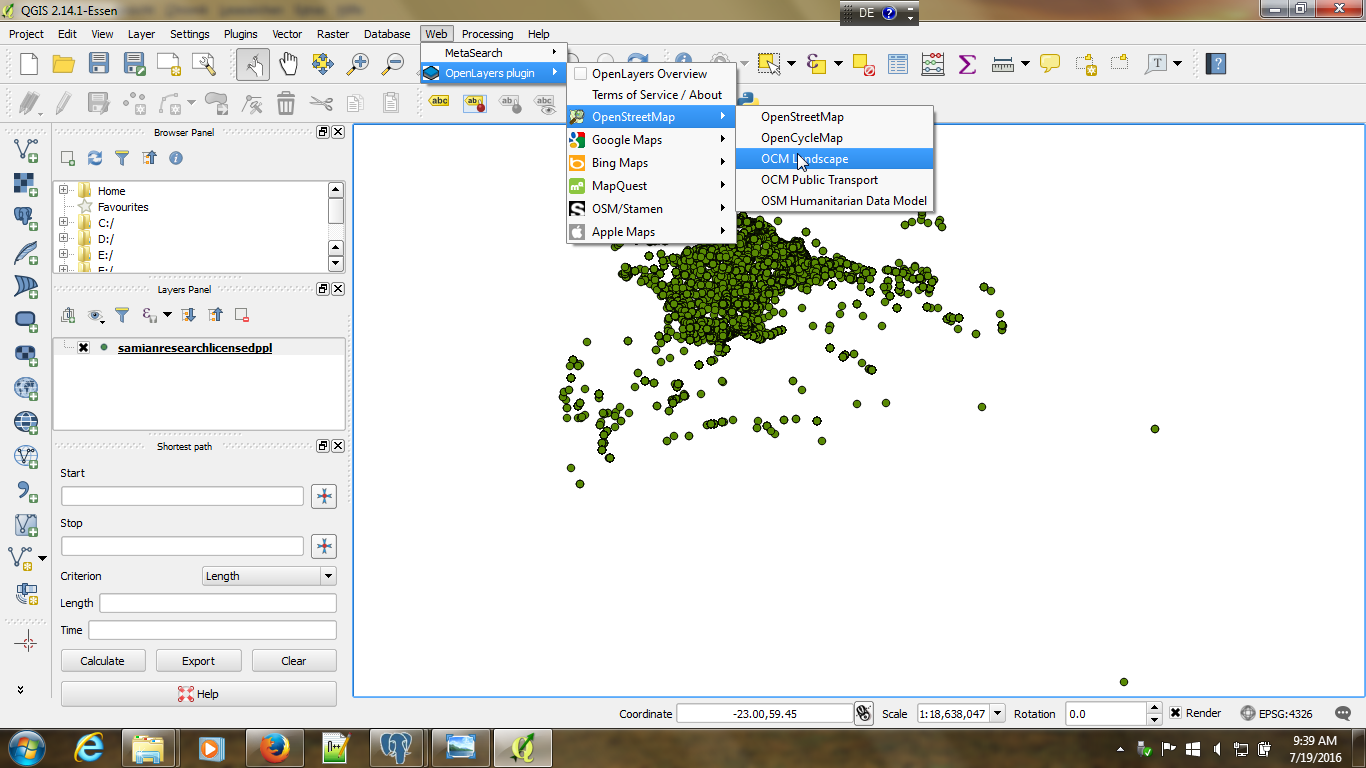Click the Add SpatiaLite Layer feather icon

click(x=26, y=252)
